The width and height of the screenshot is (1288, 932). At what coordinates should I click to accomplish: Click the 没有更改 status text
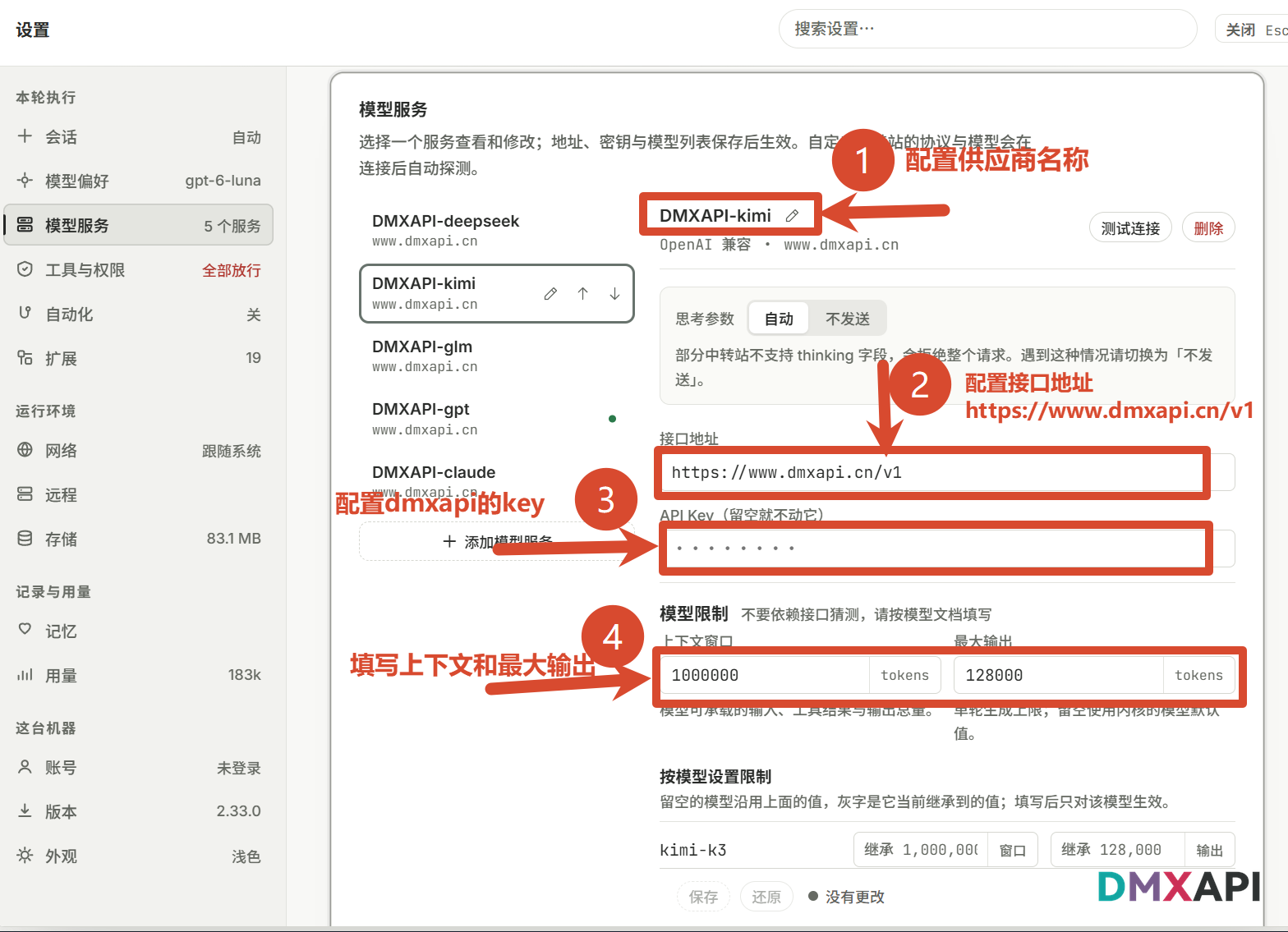(854, 897)
